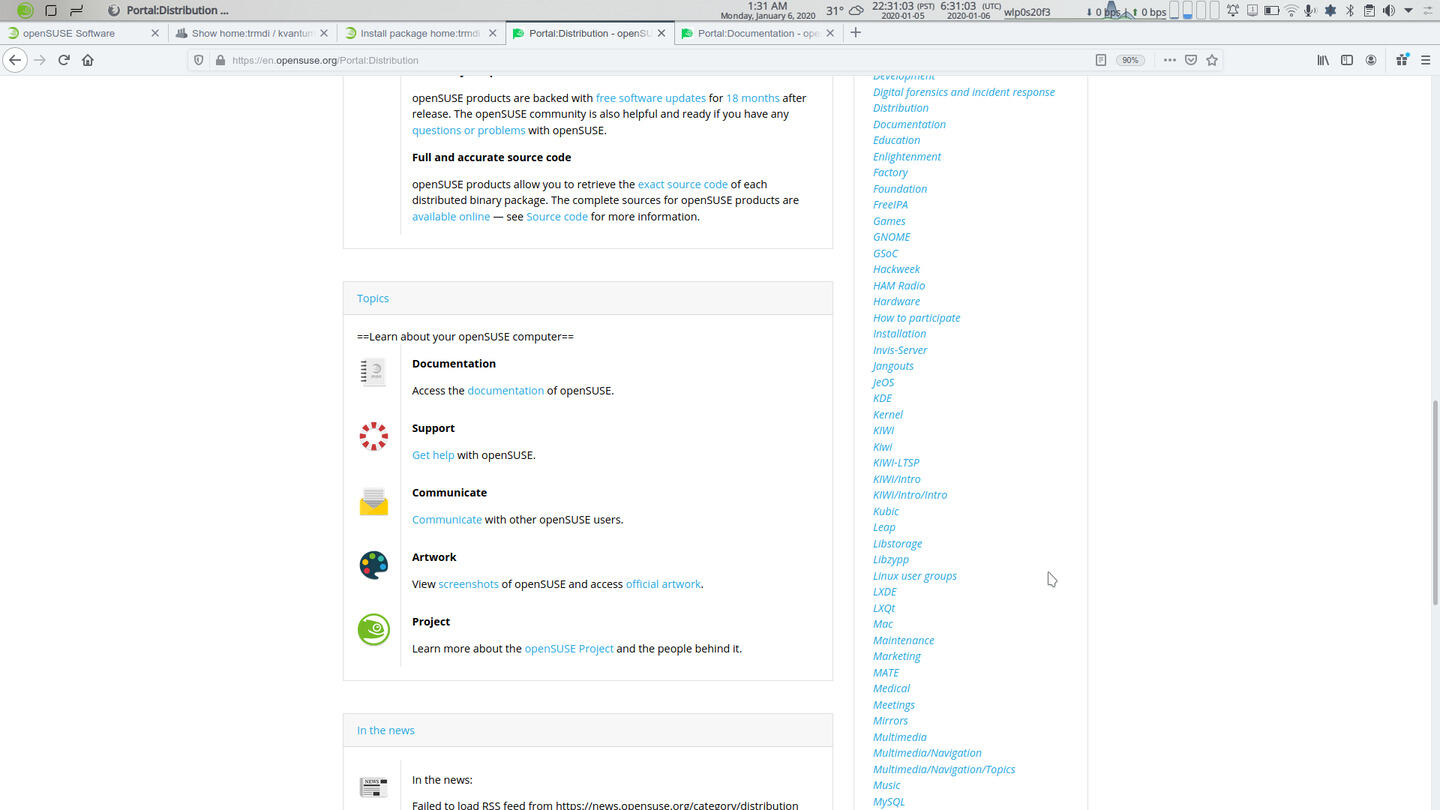Click the Project openSUSE gecko icon
This screenshot has width=1440, height=810.
(x=373, y=630)
